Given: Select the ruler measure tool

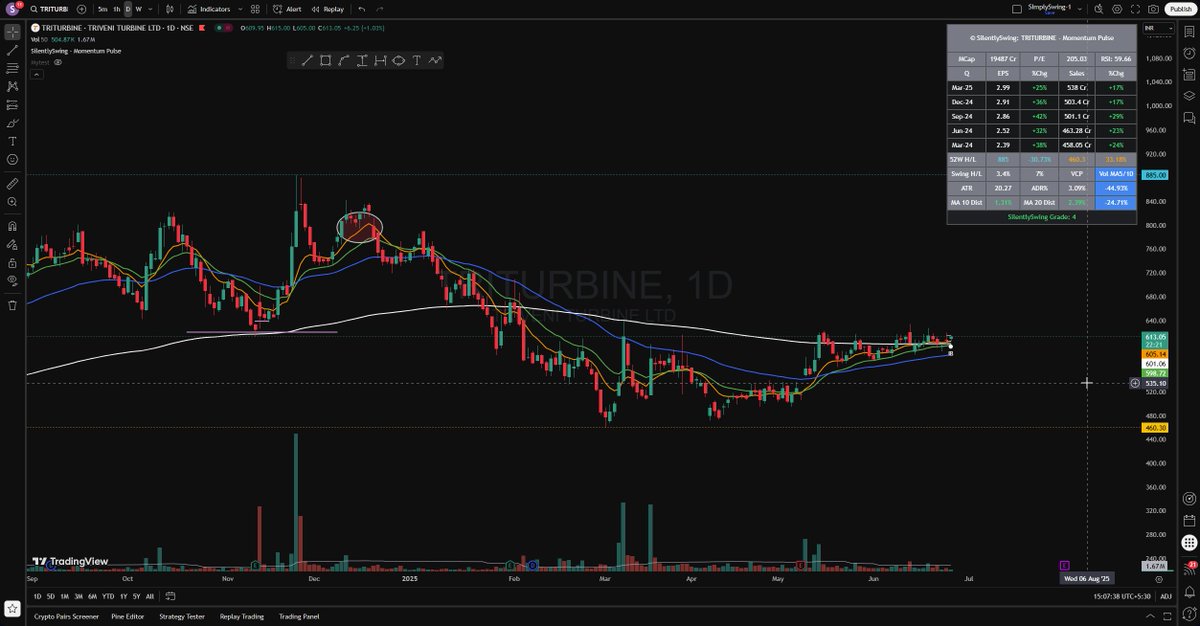Looking at the screenshot, I should [12, 184].
